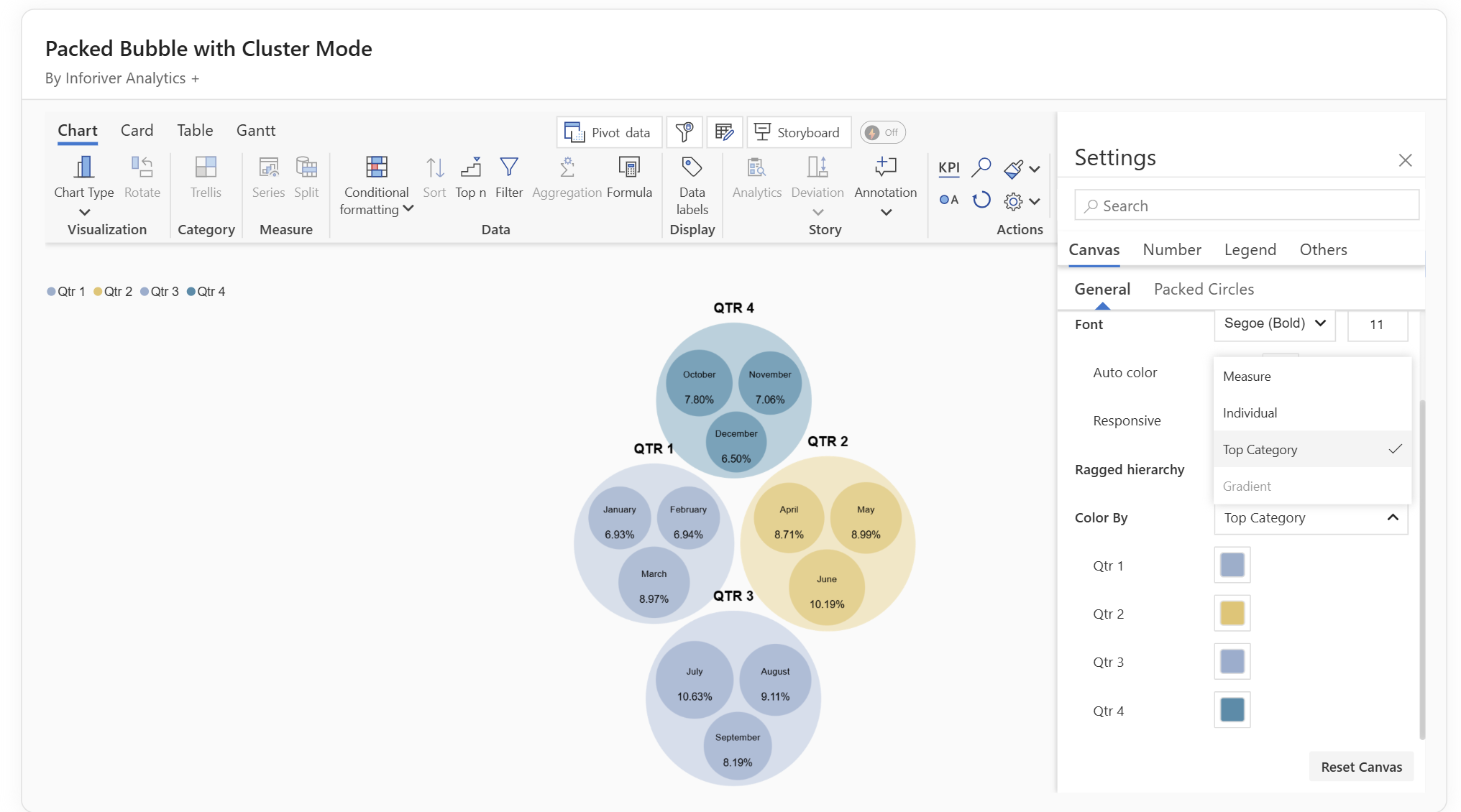
Task: Click the Reset Canvas button
Action: [1360, 767]
